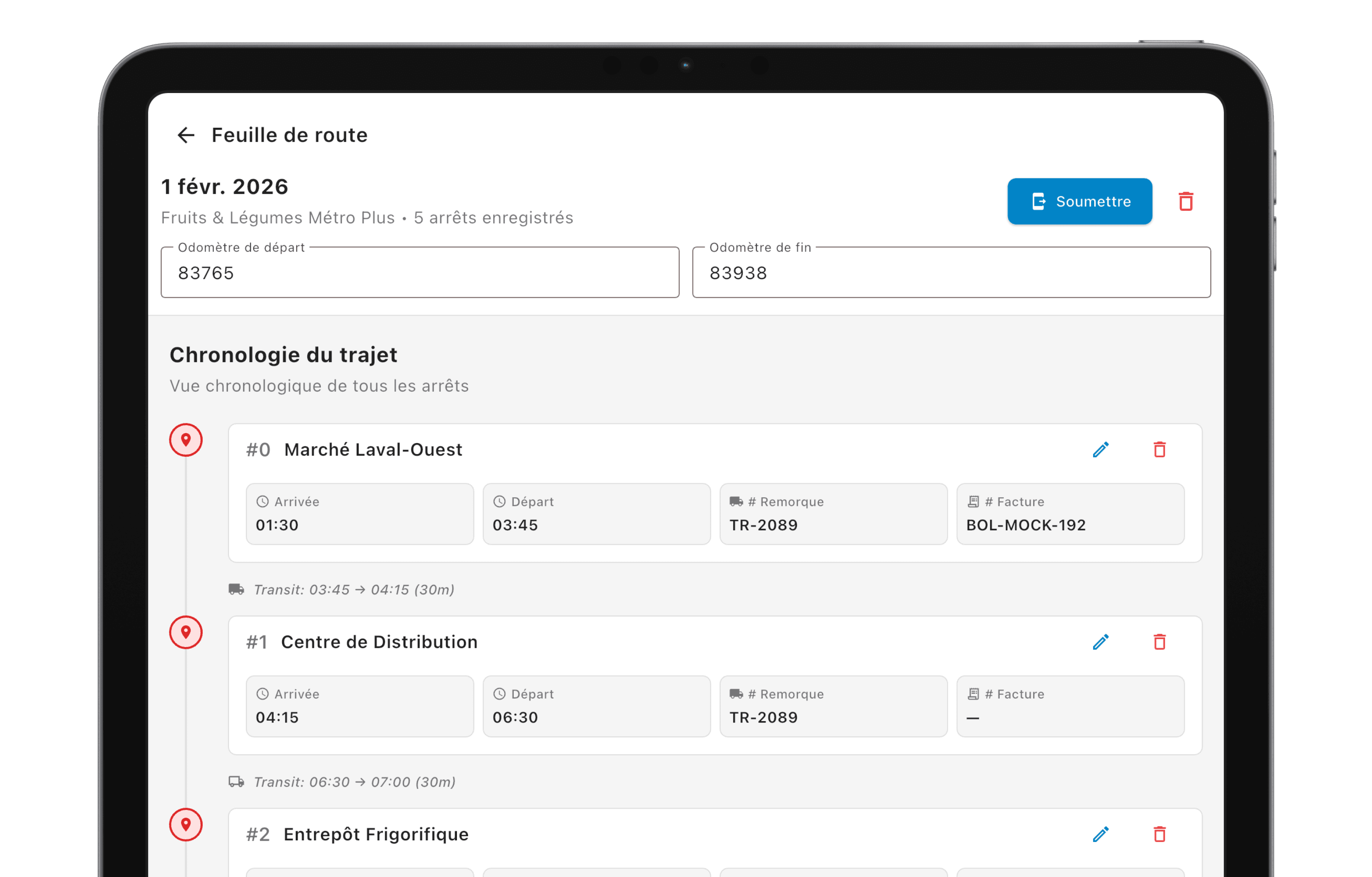Screen dimensions: 1372x877
Task: Click the Soumettre button
Action: coord(1079,201)
